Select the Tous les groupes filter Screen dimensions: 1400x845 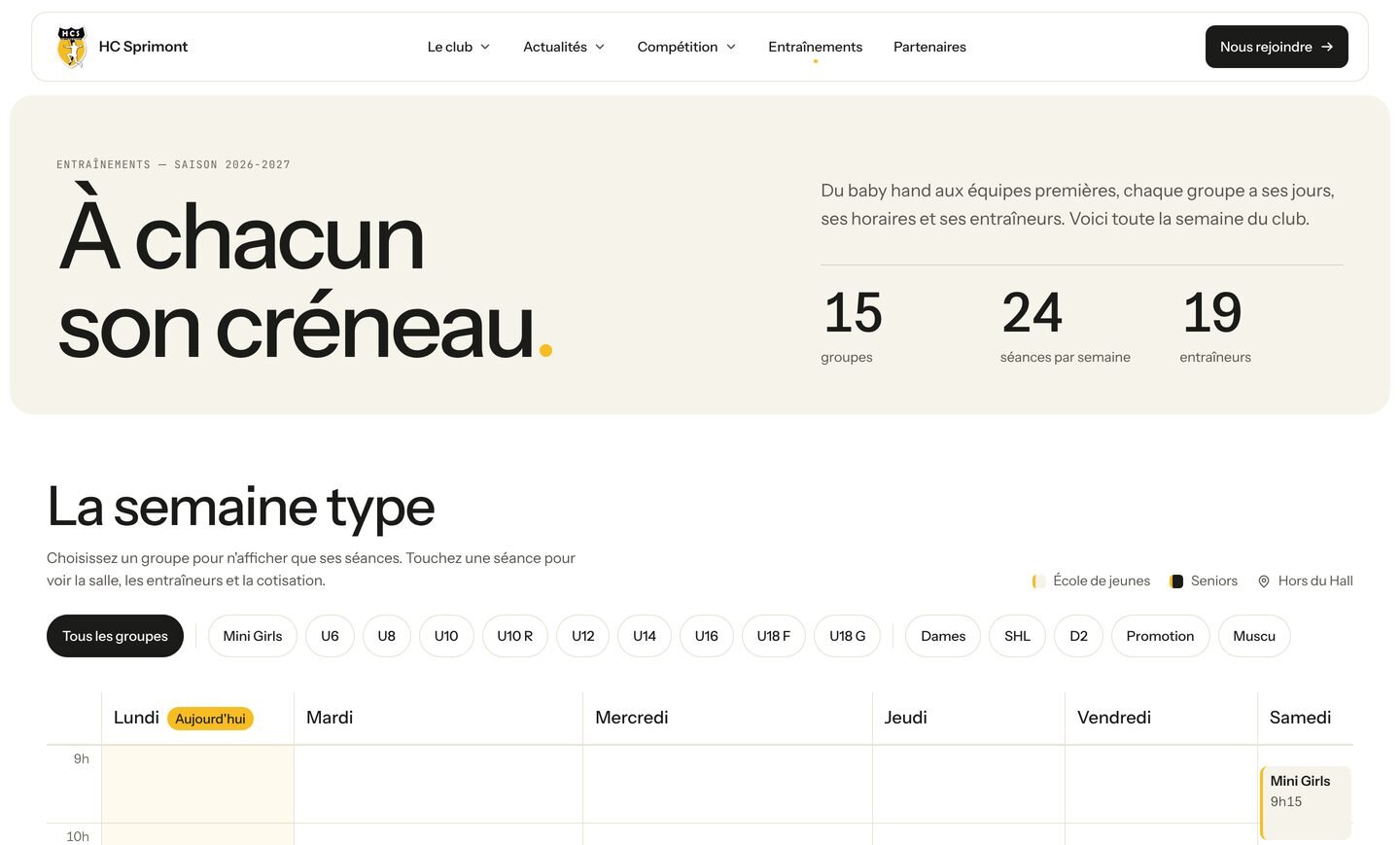115,636
